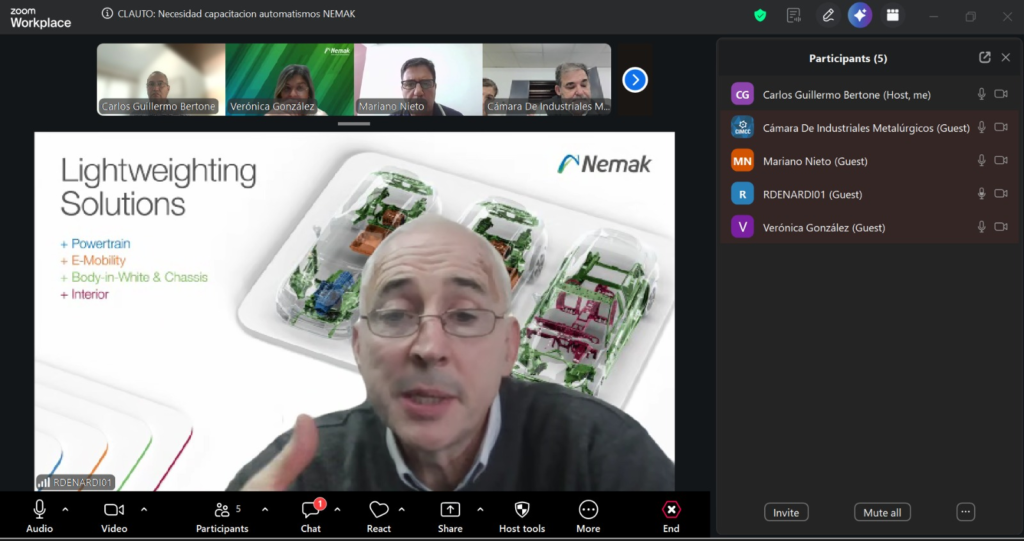Open the AI Companion sparkle icon
Image resolution: width=1024 pixels, height=541 pixels.
[x=859, y=15]
